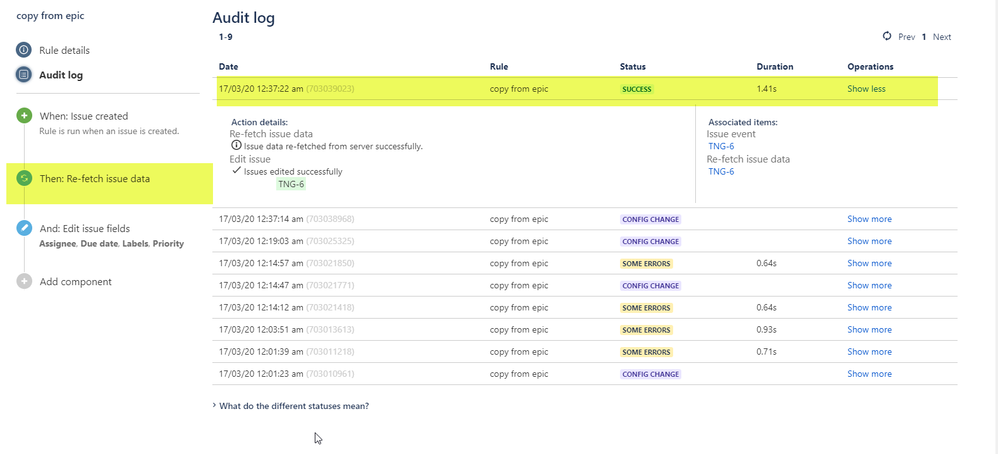Click the 0.71s duration value
The height and width of the screenshot is (454, 998).
pos(766,351)
